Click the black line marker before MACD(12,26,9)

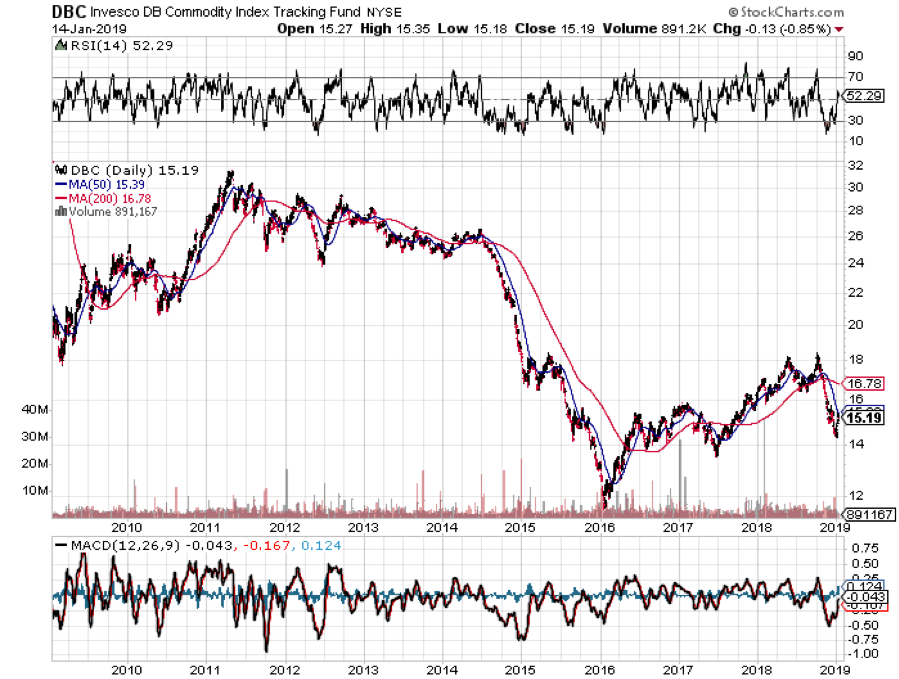tap(60, 545)
